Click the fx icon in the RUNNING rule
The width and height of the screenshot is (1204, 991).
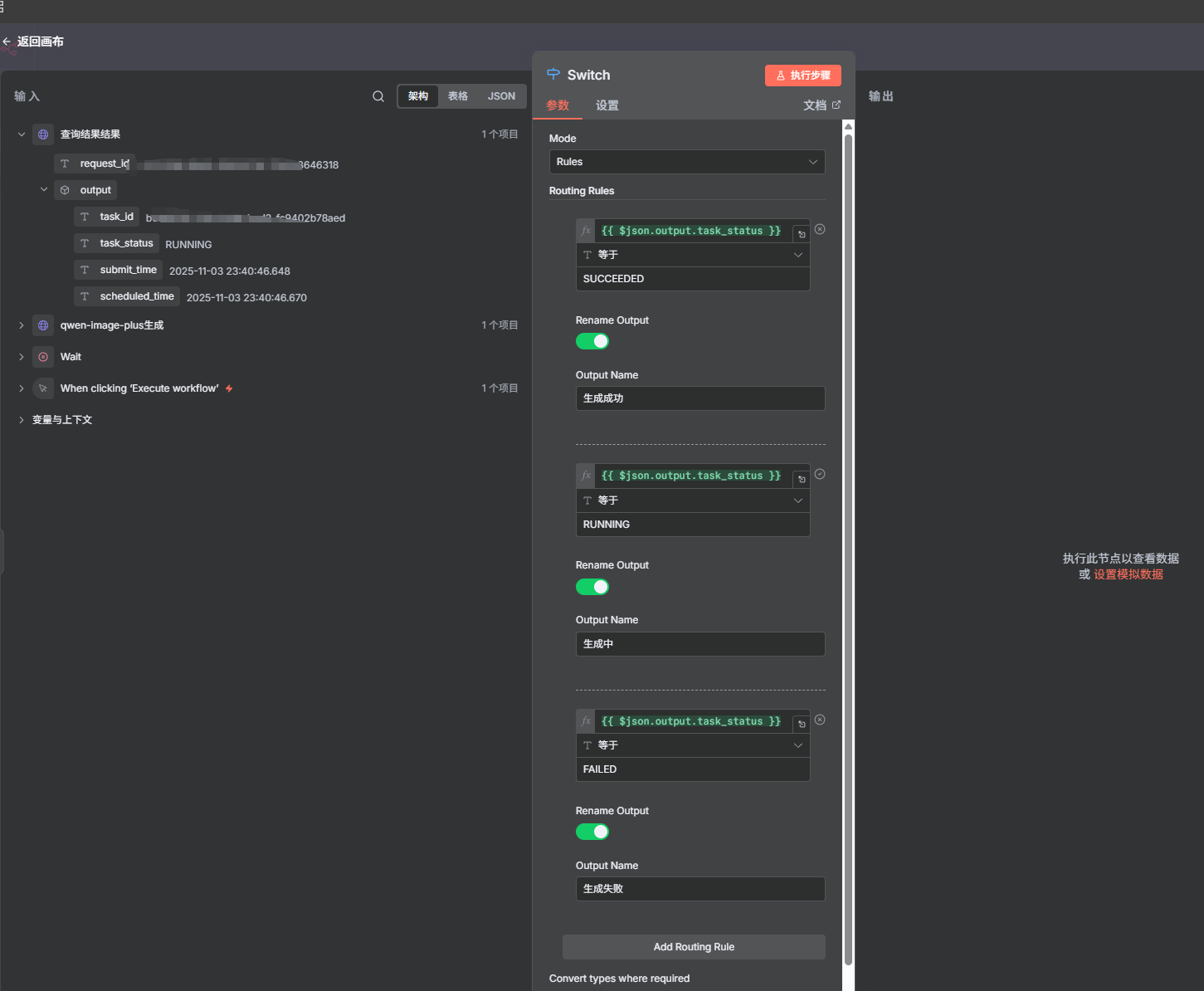click(587, 475)
